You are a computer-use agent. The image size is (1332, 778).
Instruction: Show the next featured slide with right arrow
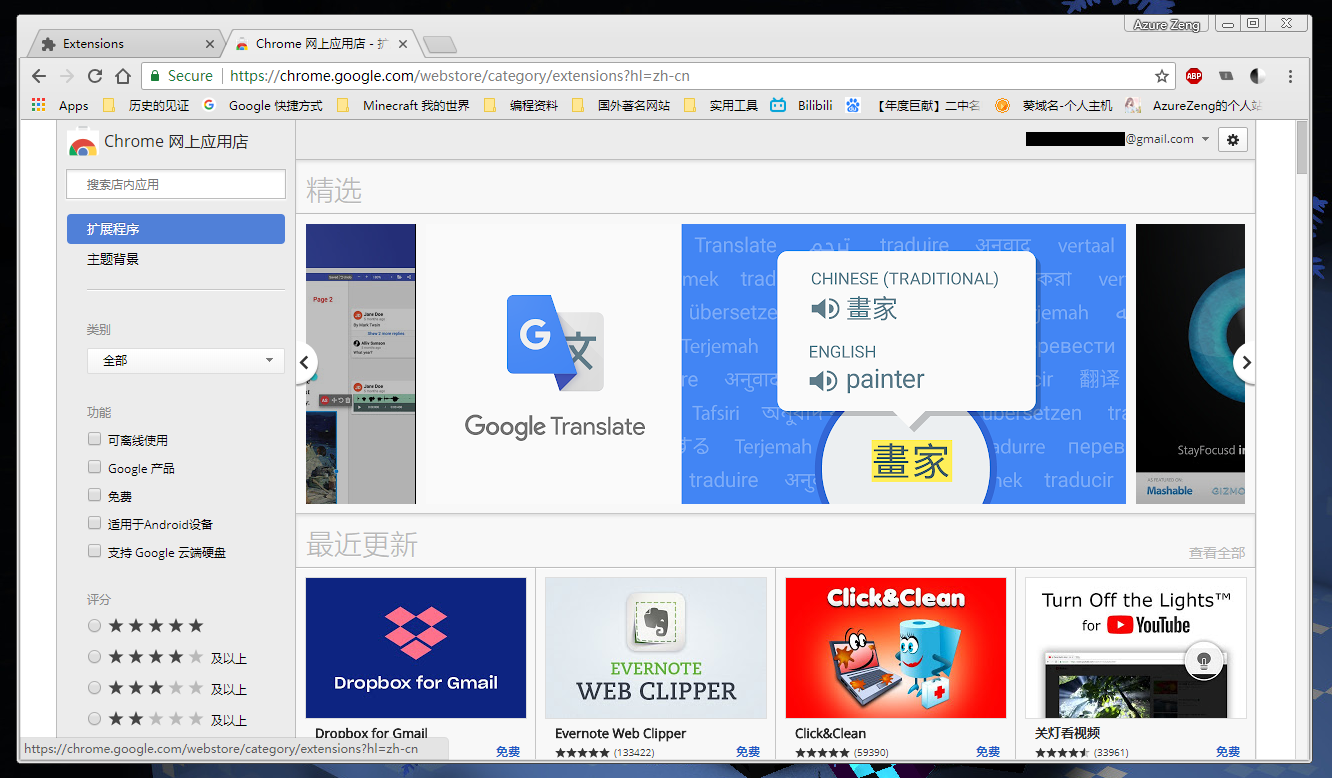1245,363
